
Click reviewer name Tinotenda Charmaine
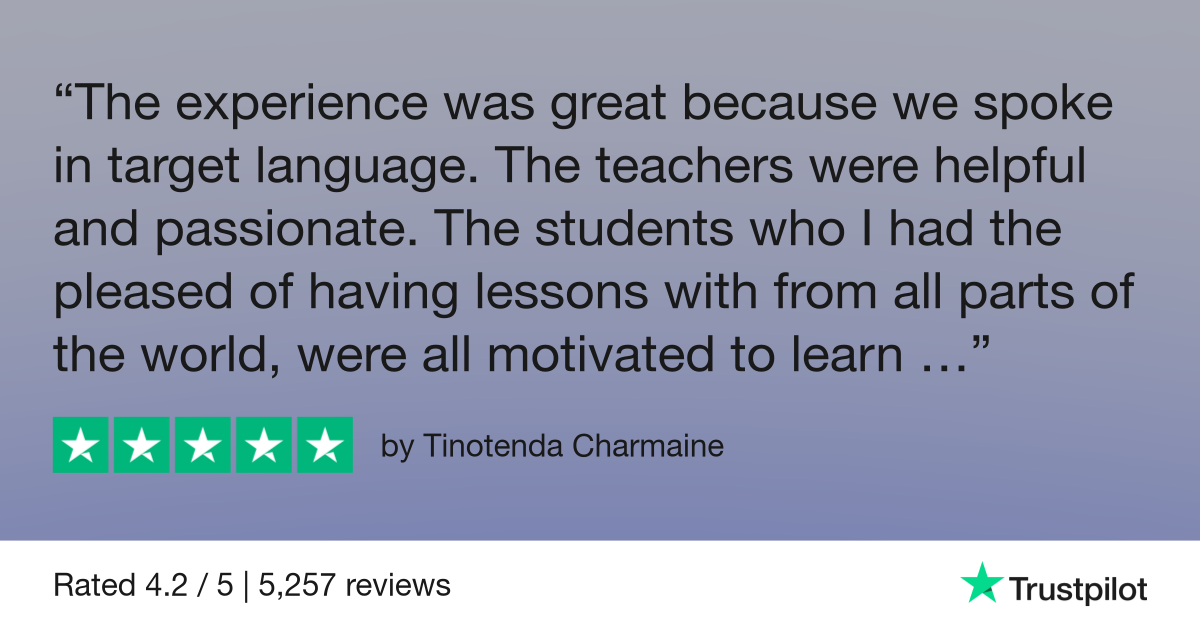(573, 446)
